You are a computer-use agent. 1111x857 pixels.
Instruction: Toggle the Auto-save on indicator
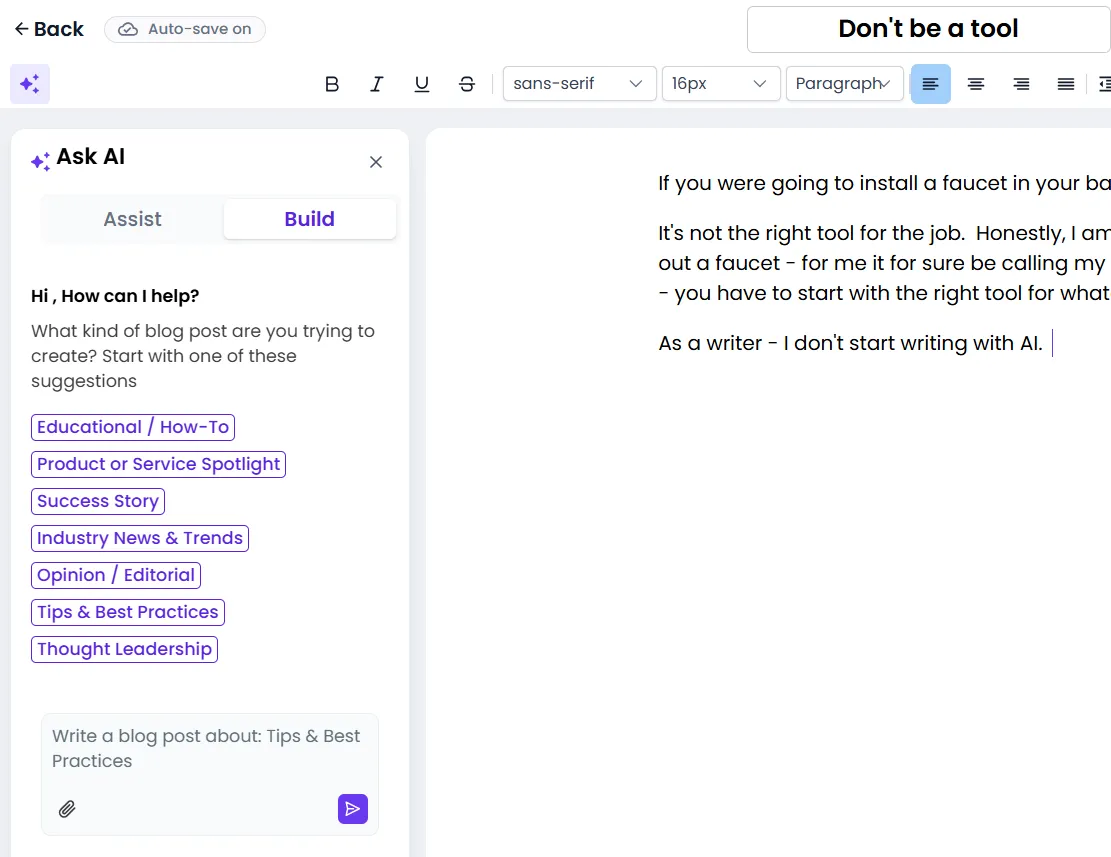pyautogui.click(x=185, y=29)
